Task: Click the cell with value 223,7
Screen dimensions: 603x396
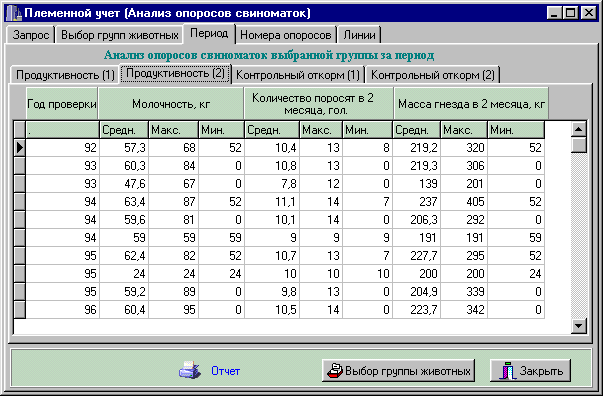Action: point(416,310)
